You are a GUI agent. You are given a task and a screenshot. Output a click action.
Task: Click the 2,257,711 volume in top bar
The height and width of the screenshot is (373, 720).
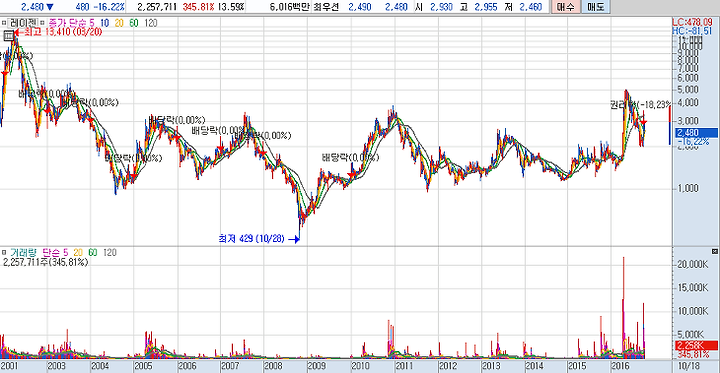click(158, 7)
